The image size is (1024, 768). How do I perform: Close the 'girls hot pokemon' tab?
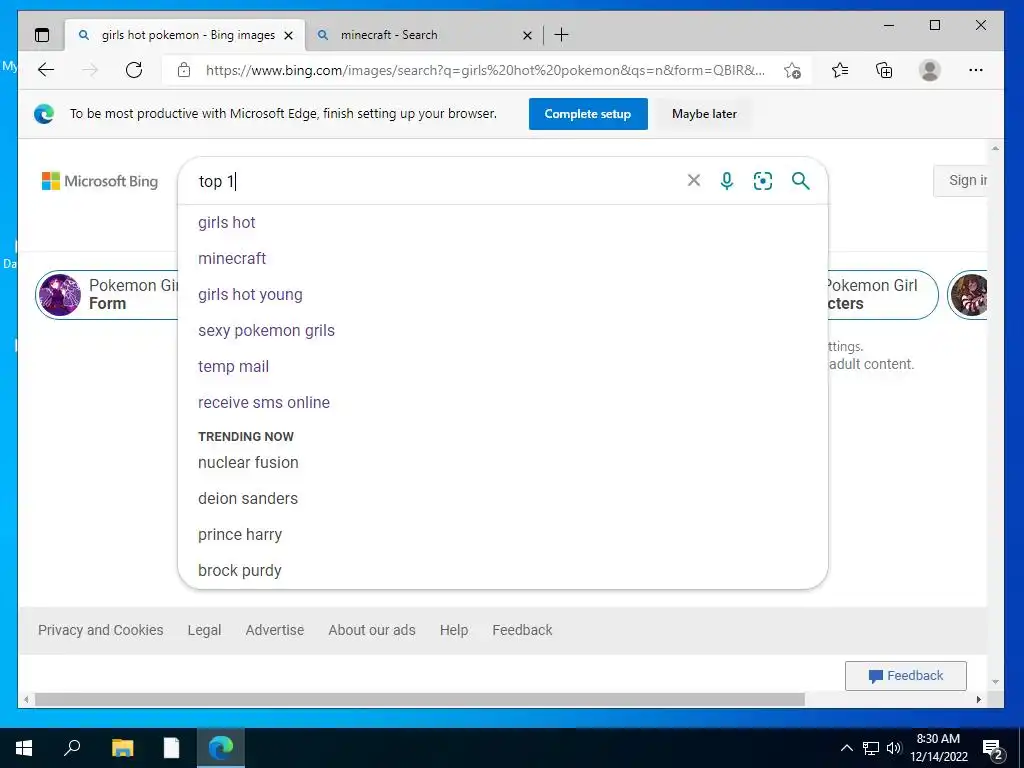click(x=289, y=35)
